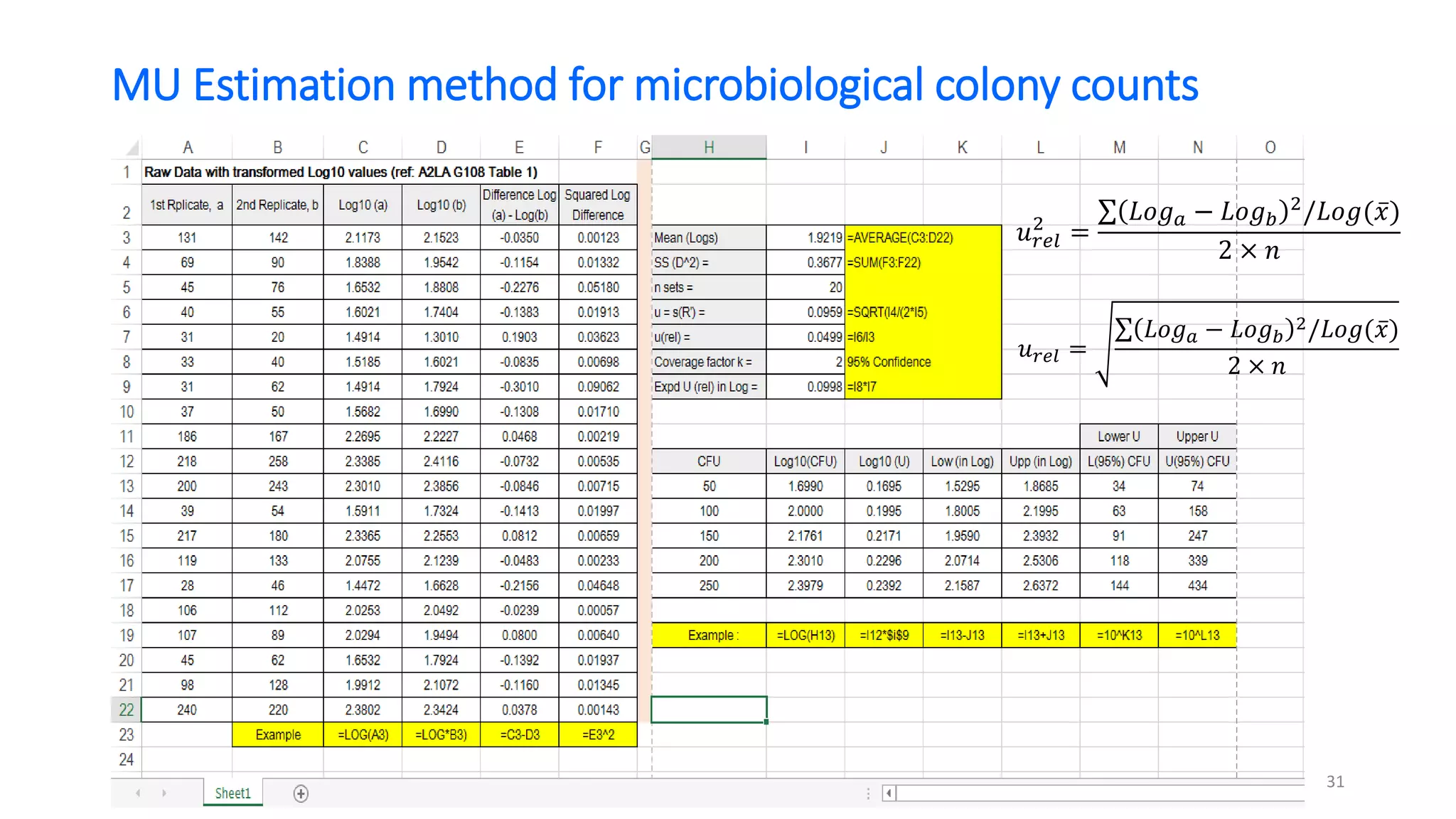Viewport: 1456px width, 819px height.
Task: Select the column I header
Action: click(805, 147)
